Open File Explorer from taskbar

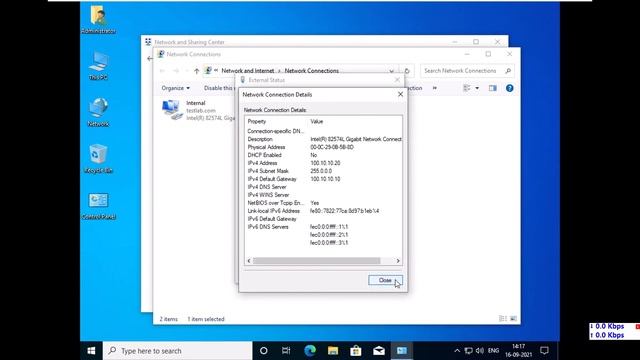[x=333, y=351]
